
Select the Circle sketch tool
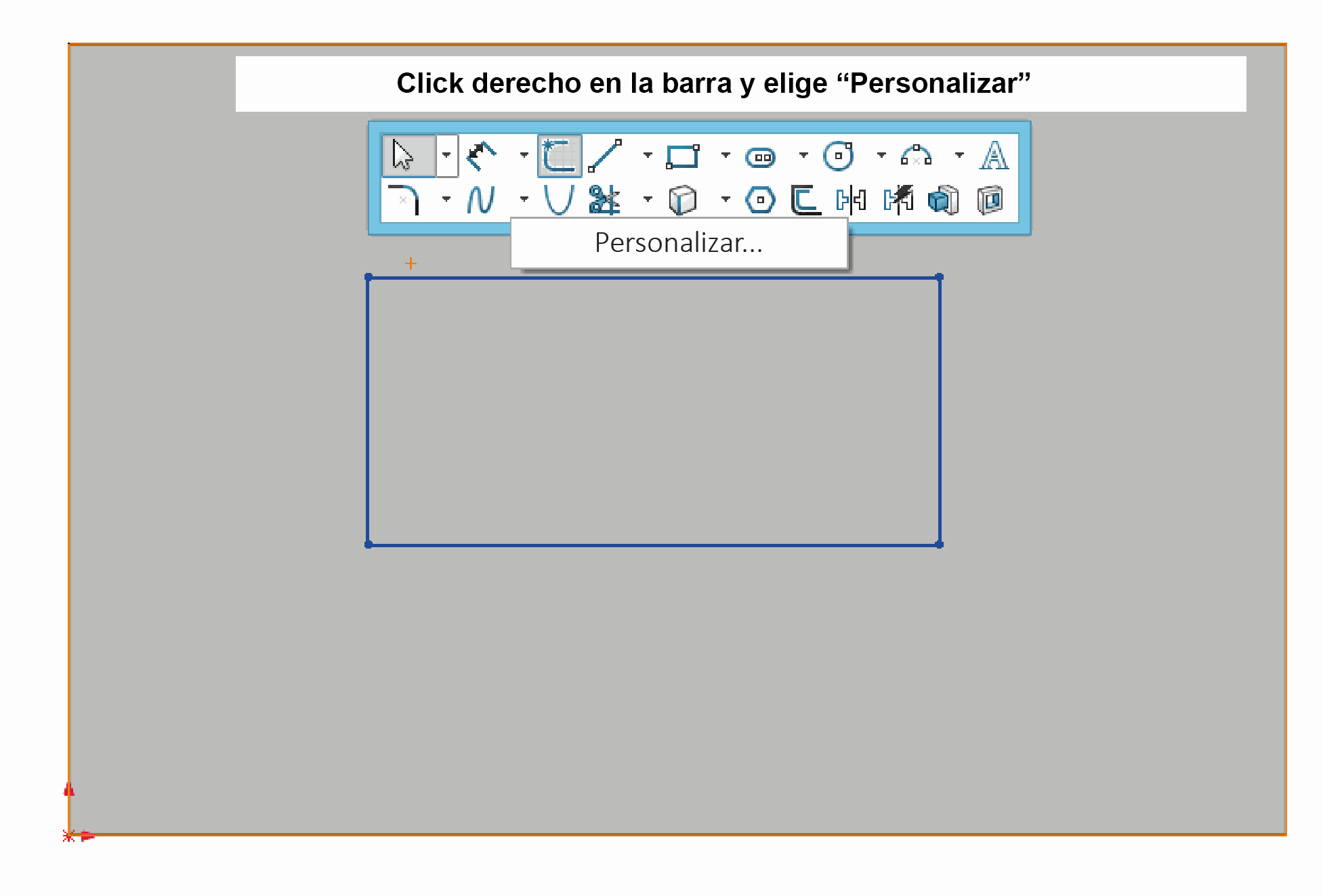[839, 156]
